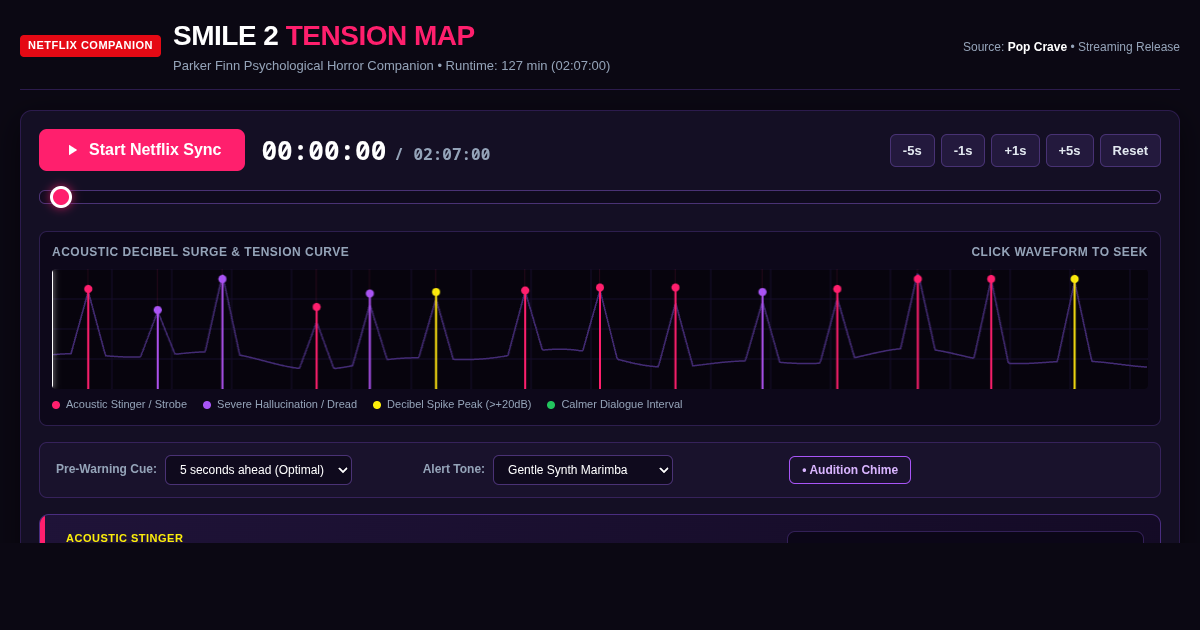Click the first purple hallucination marker
Viewport: 1200px width, 630px height.
158,310
